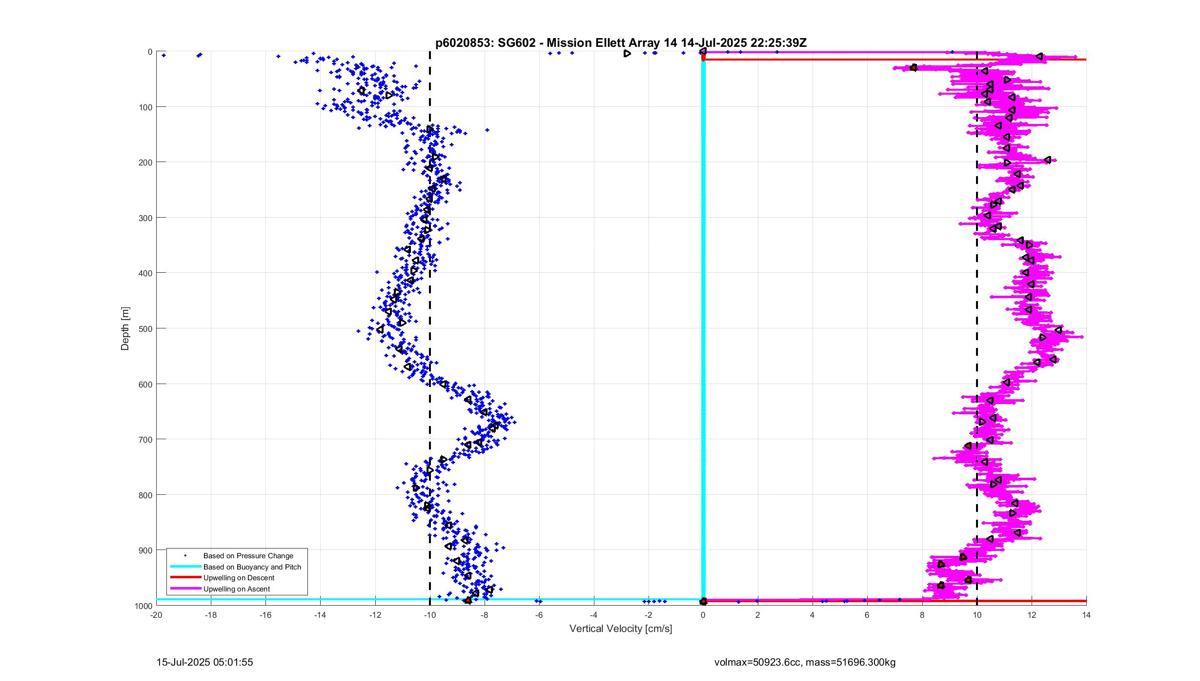1200x681 pixels.
Task: Click the x-axis tick label '-2'
Action: (648, 615)
